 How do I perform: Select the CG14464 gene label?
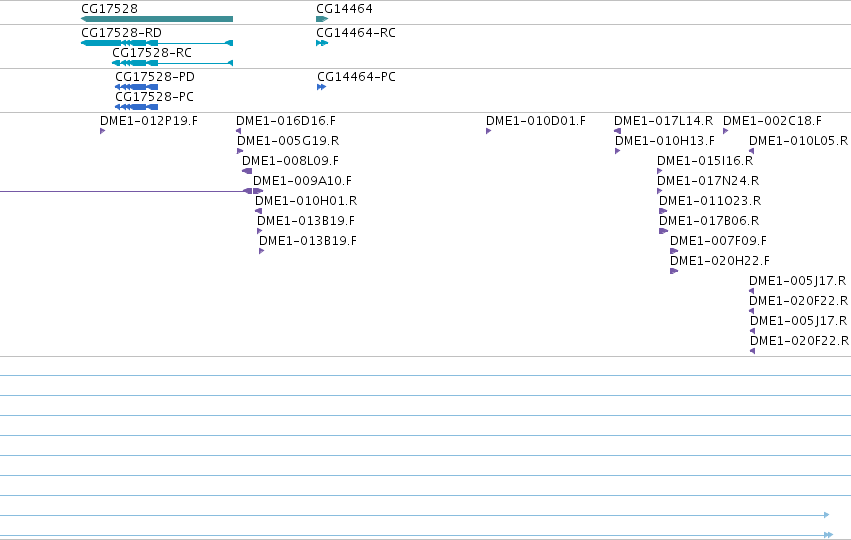pos(344,9)
